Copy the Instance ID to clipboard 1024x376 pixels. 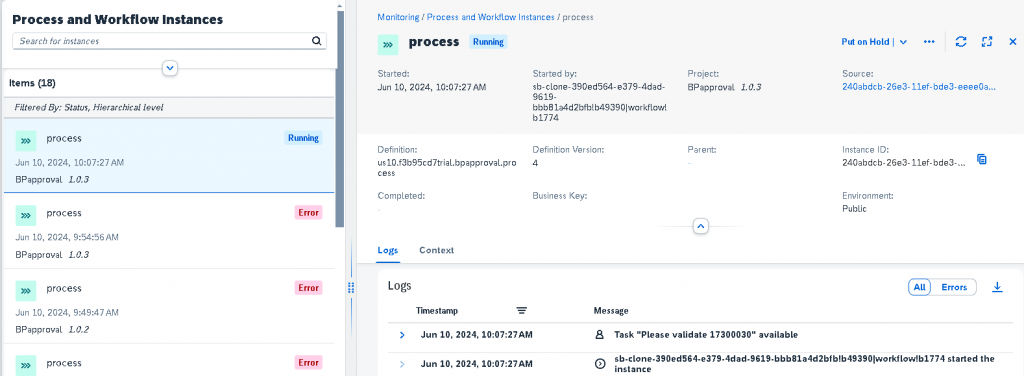point(981,159)
